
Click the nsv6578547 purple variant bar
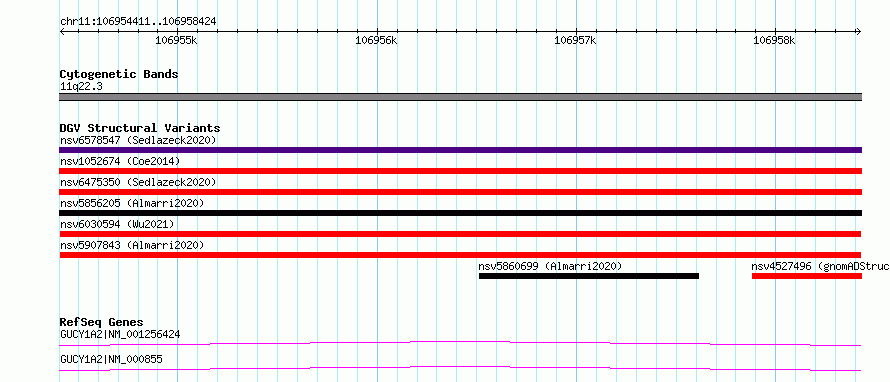point(460,150)
